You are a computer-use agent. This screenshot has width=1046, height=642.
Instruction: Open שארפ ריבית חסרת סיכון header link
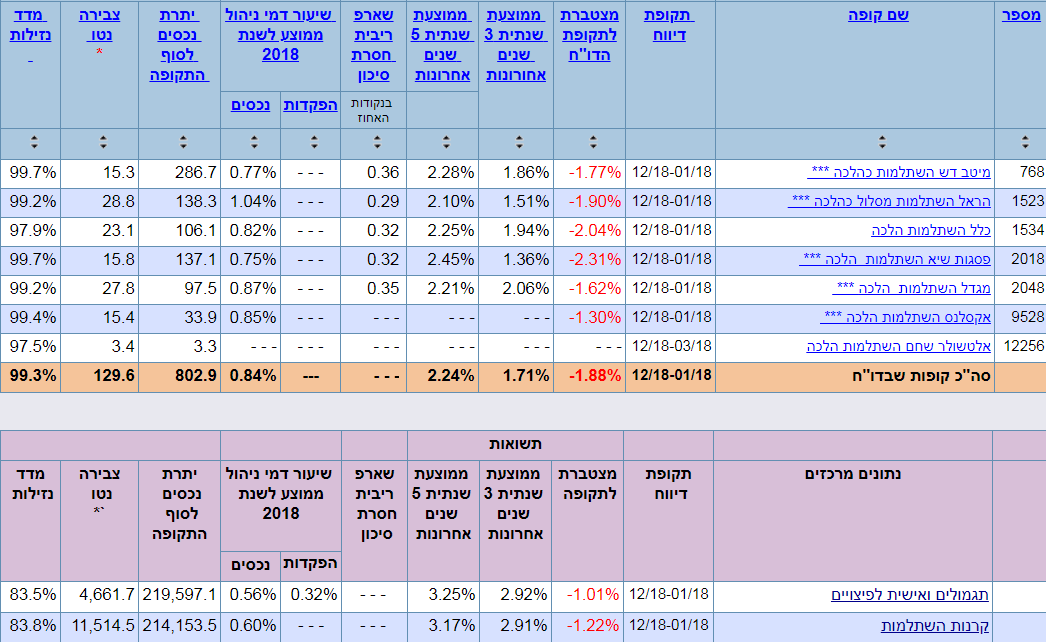(x=373, y=45)
